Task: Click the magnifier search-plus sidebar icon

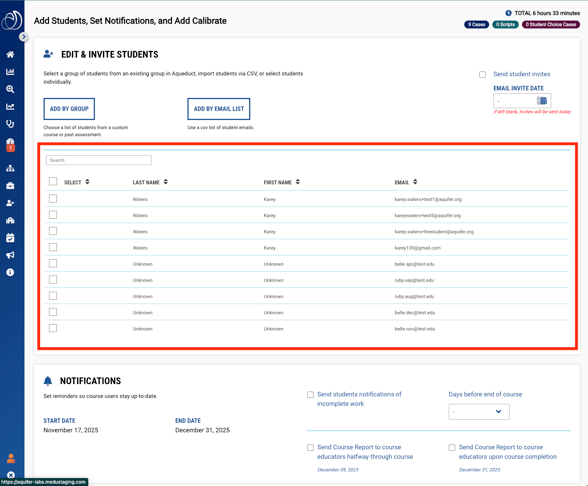Action: point(10,89)
